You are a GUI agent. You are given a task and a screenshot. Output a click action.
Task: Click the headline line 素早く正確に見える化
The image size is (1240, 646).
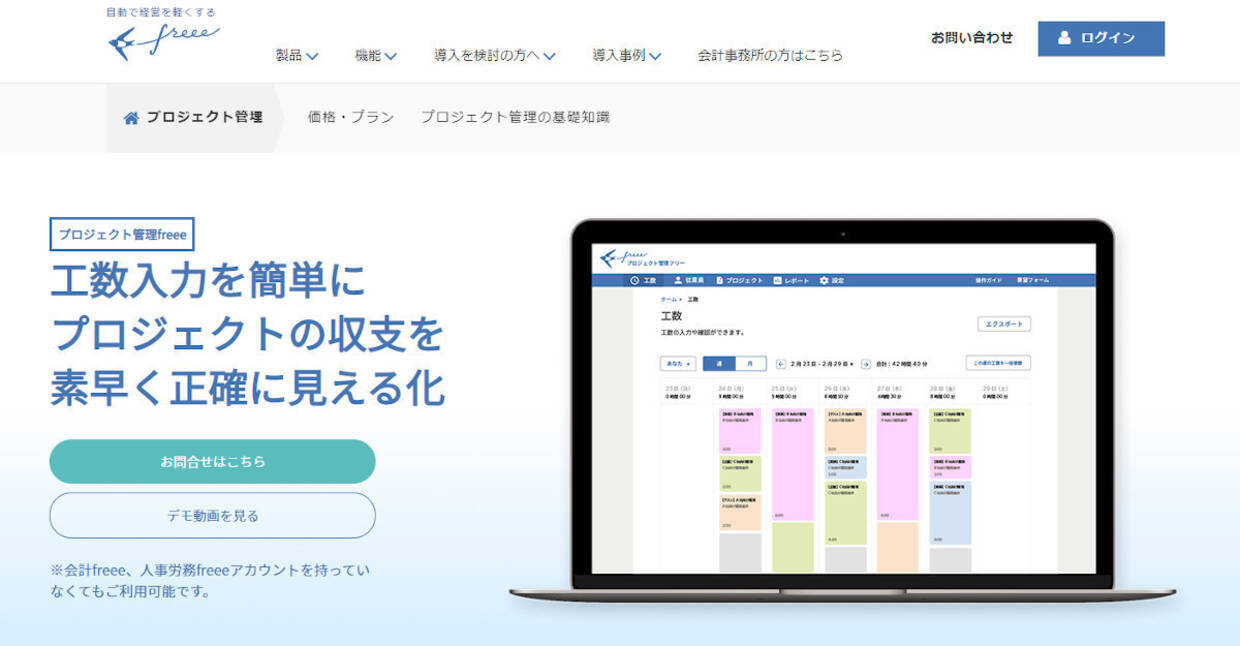click(248, 387)
